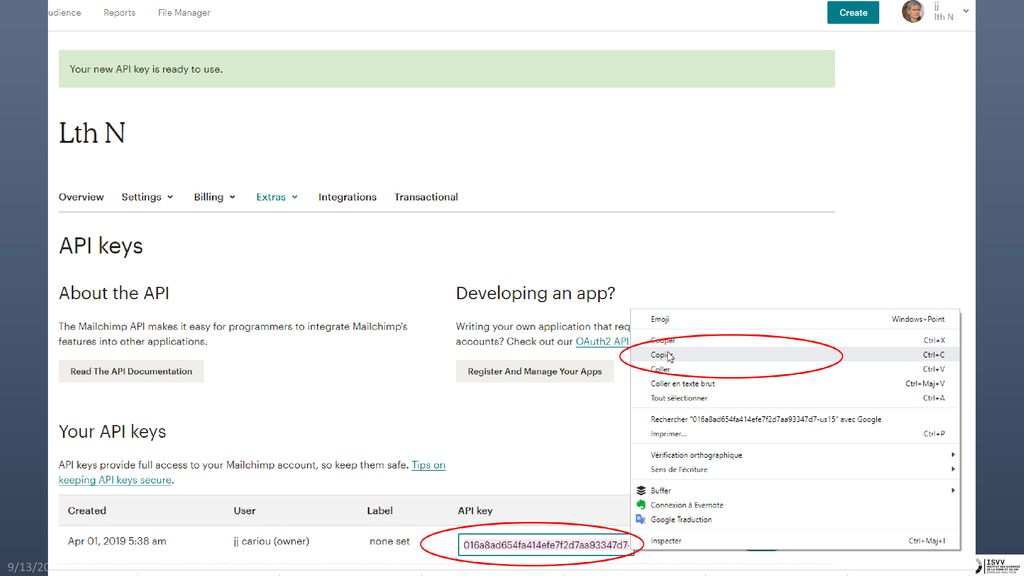Click the Google Traduction icon
This screenshot has width=1024, height=576.
click(641, 519)
